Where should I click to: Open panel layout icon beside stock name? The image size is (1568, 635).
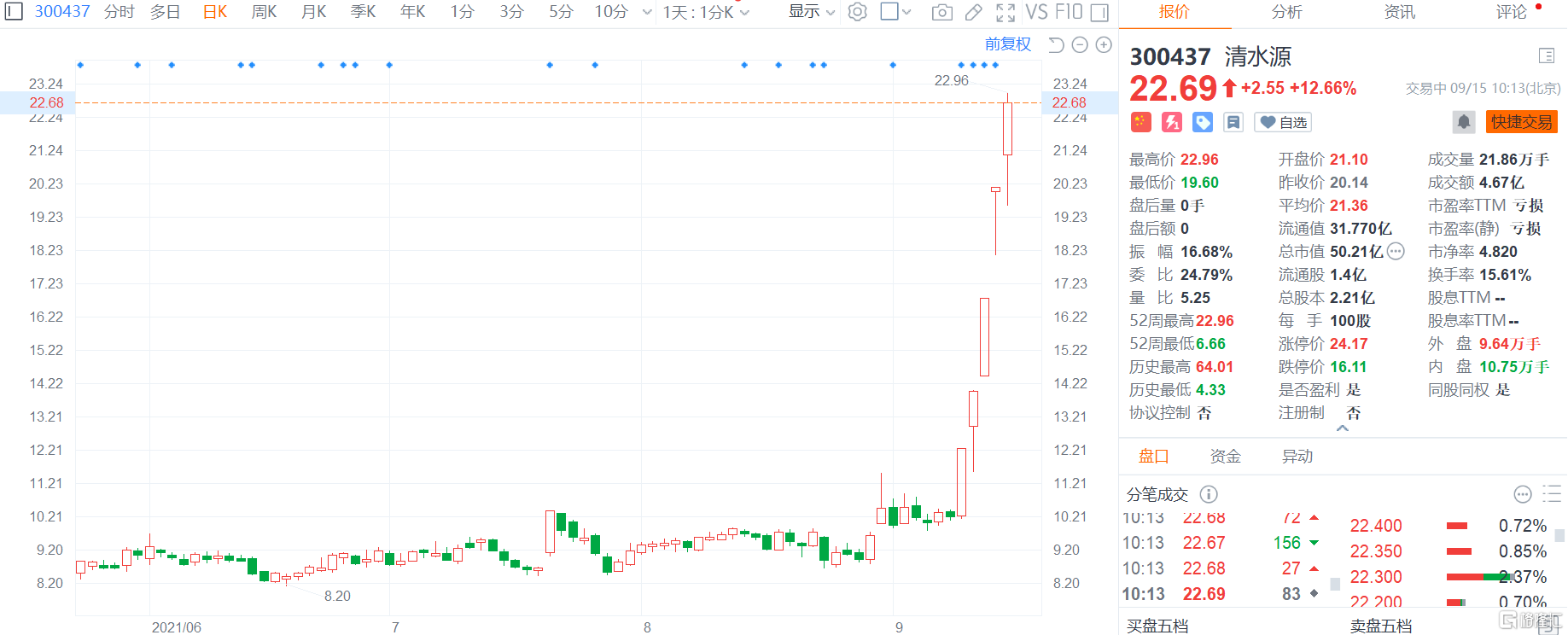tap(1546, 55)
